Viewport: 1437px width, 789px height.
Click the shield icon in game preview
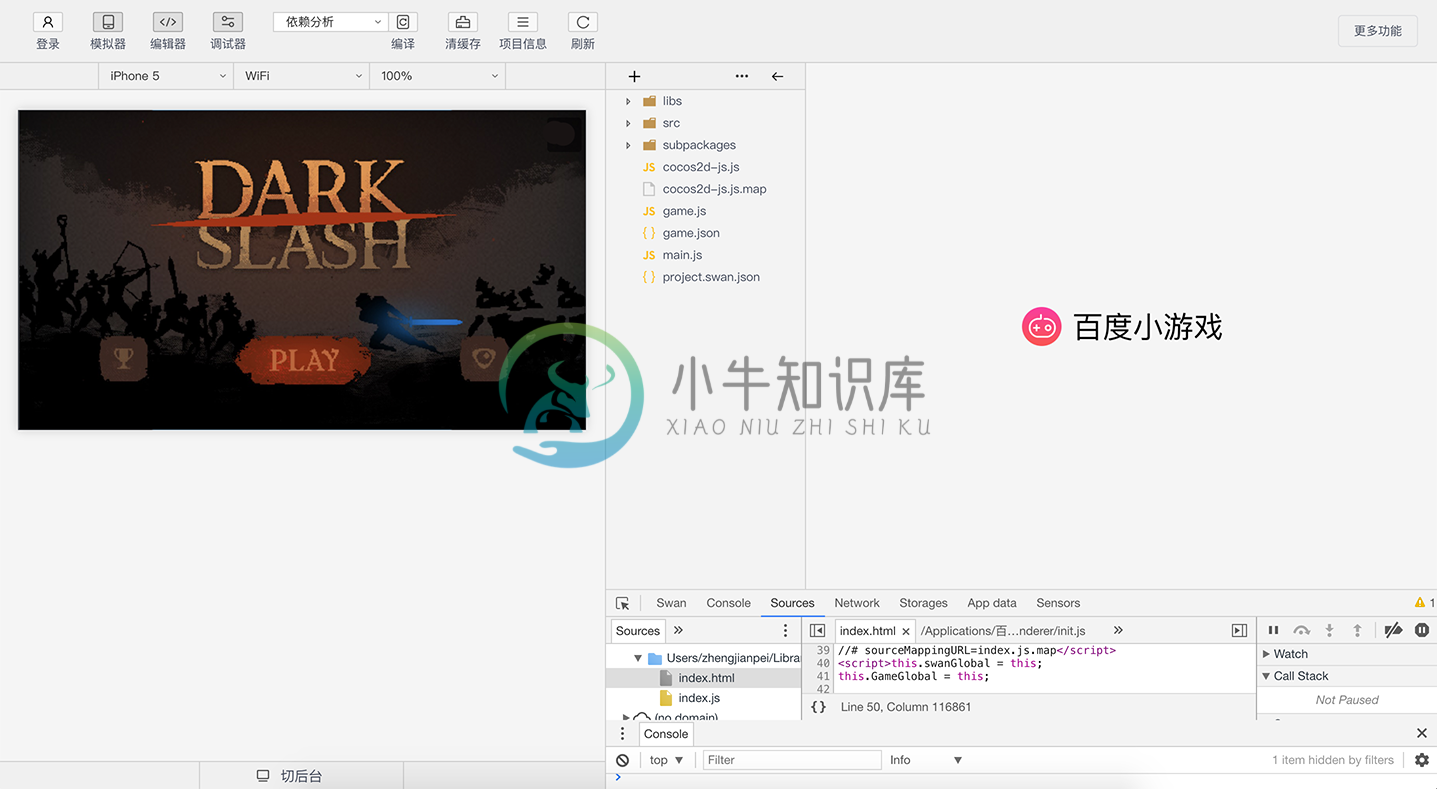click(x=484, y=357)
